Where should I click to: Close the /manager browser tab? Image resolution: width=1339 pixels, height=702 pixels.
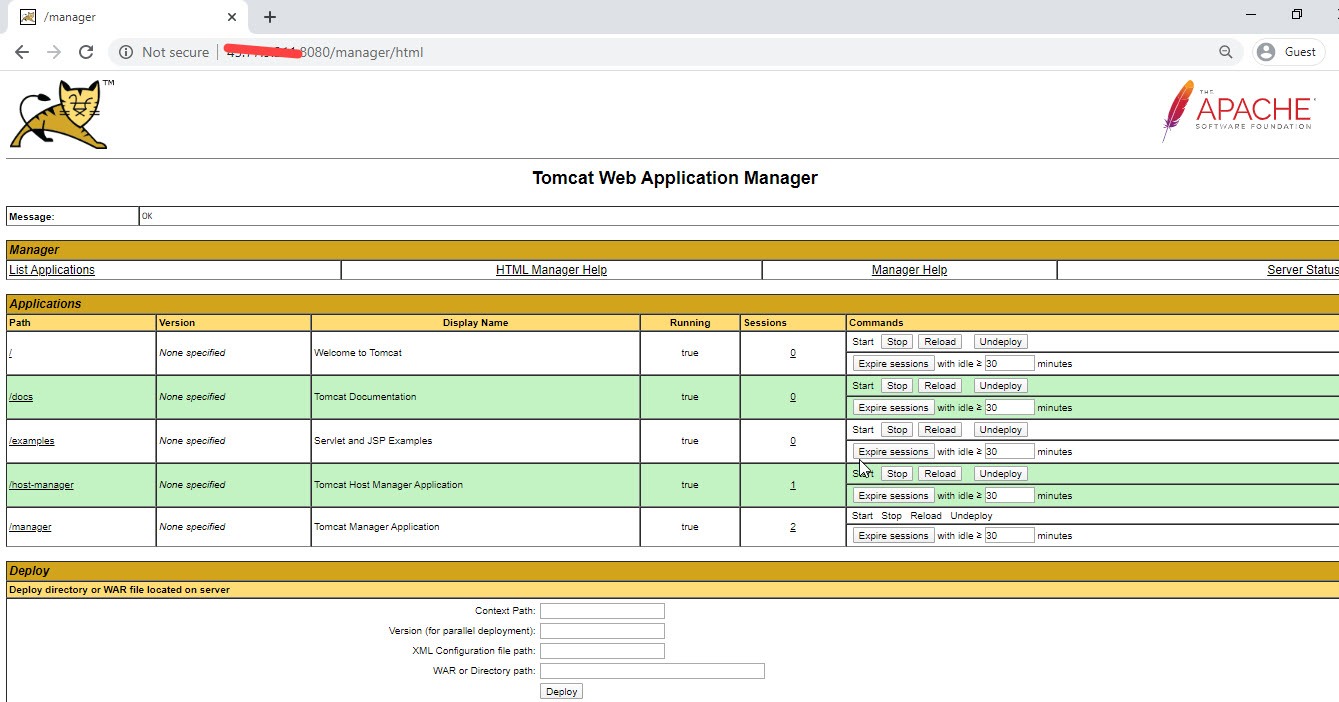232,17
